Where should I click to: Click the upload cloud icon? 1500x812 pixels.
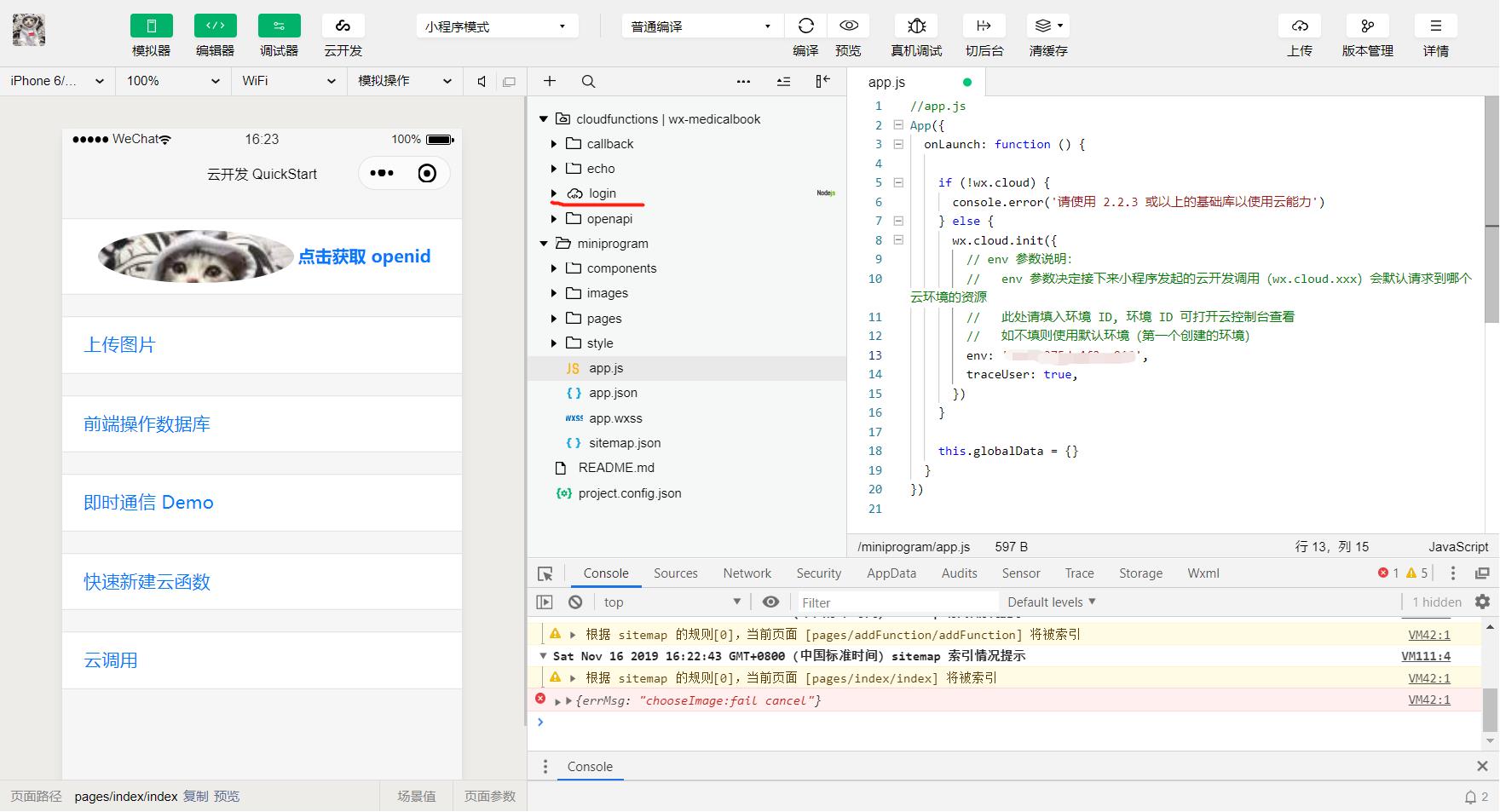[1300, 26]
